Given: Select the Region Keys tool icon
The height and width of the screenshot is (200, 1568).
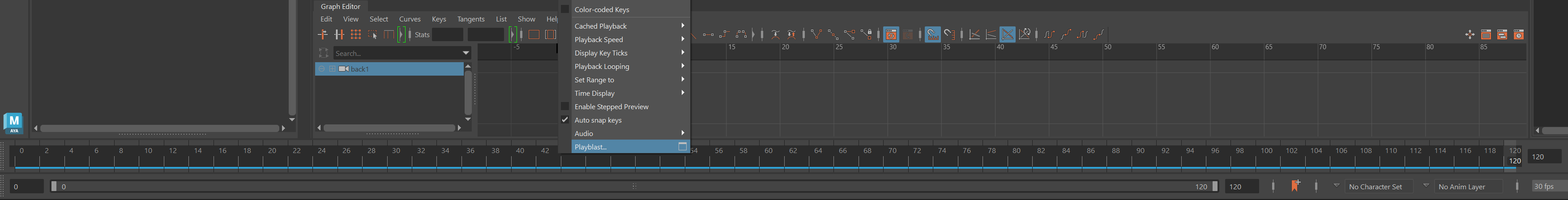Looking at the screenshot, I should coord(372,34).
